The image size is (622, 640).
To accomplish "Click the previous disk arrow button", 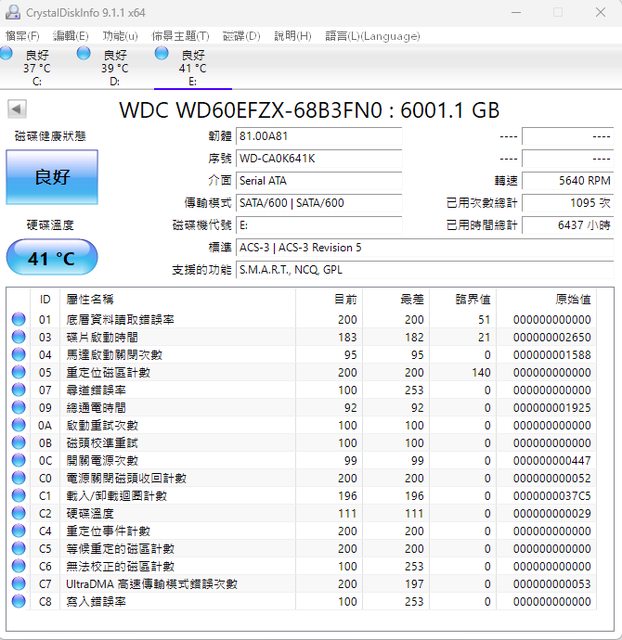I will [x=17, y=109].
